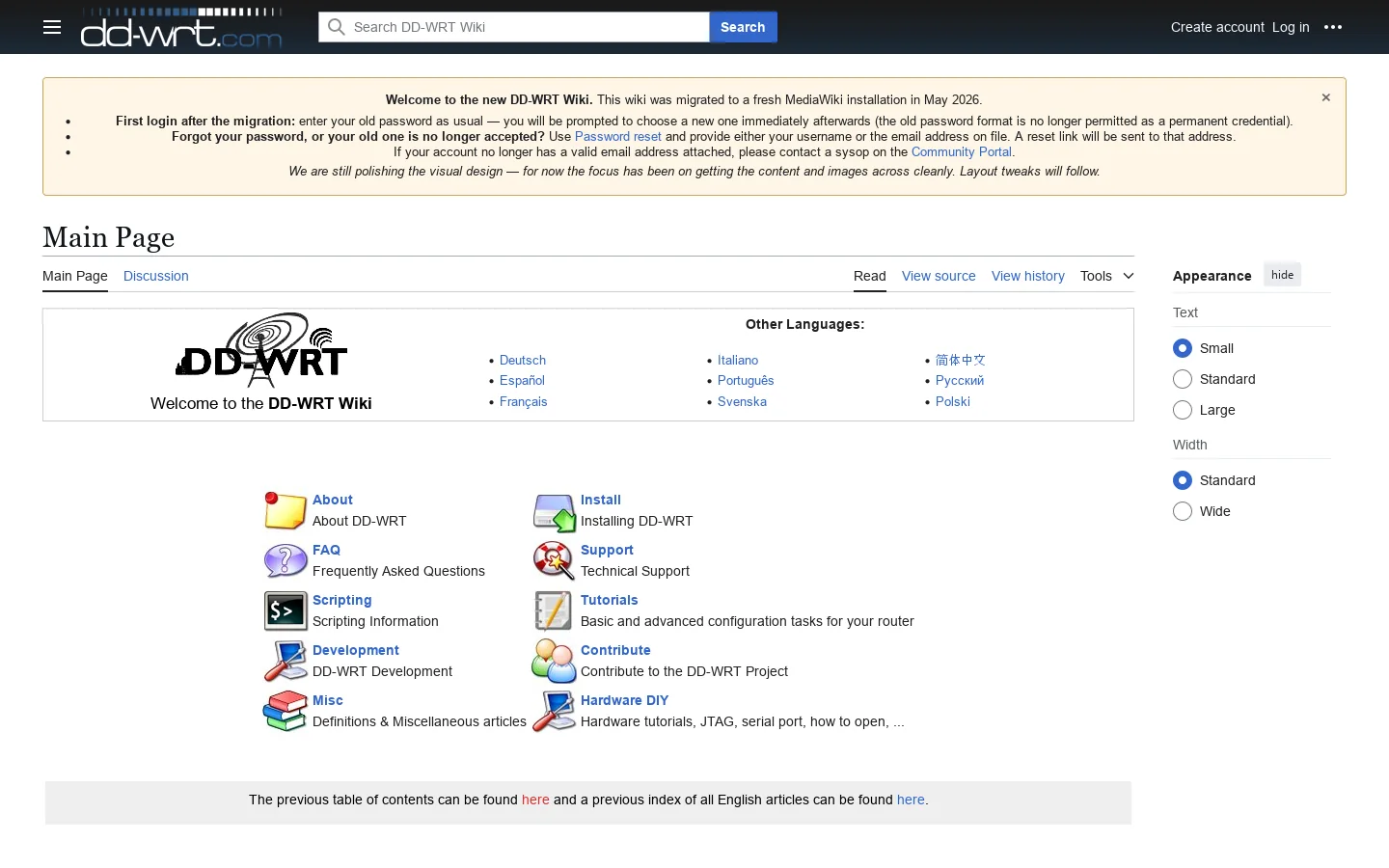Click the Tutorials notepad icon
This screenshot has height=868, width=1389.
coord(554,610)
